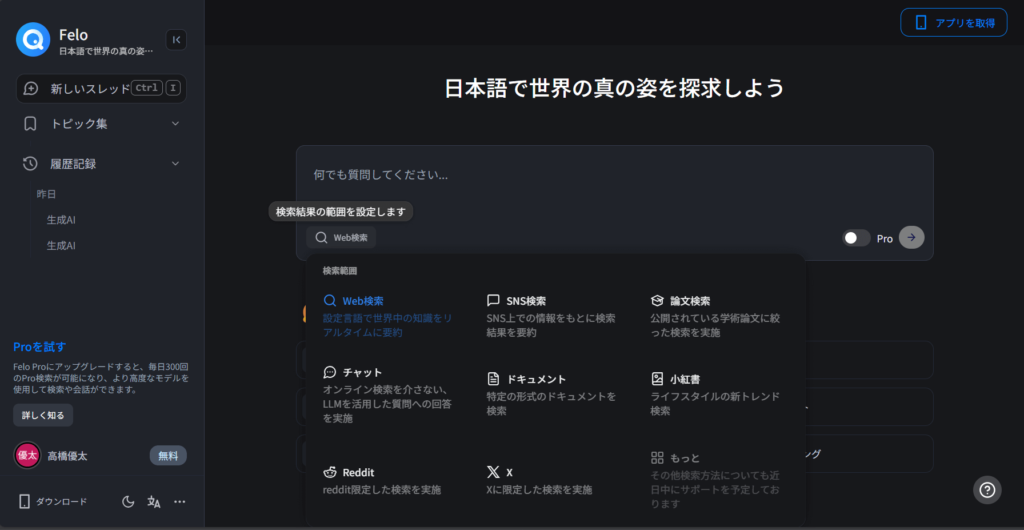The height and width of the screenshot is (530, 1024).
Task: Toggle dark mode moon icon
Action: (128, 502)
